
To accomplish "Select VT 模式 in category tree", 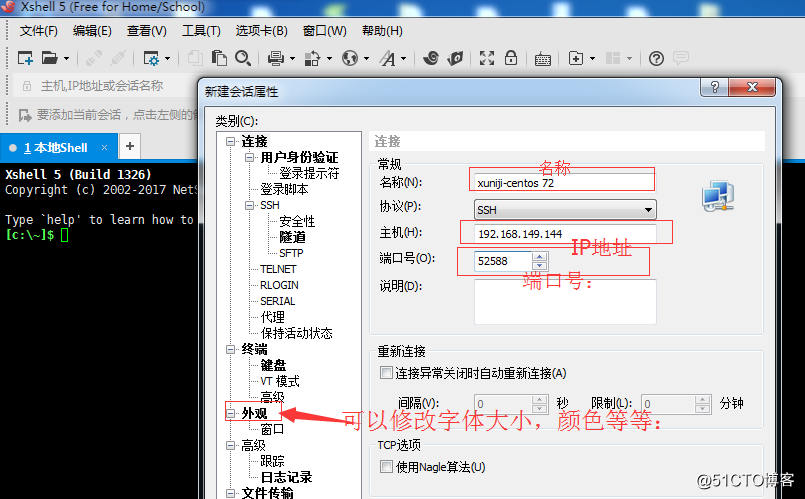I will [x=279, y=381].
